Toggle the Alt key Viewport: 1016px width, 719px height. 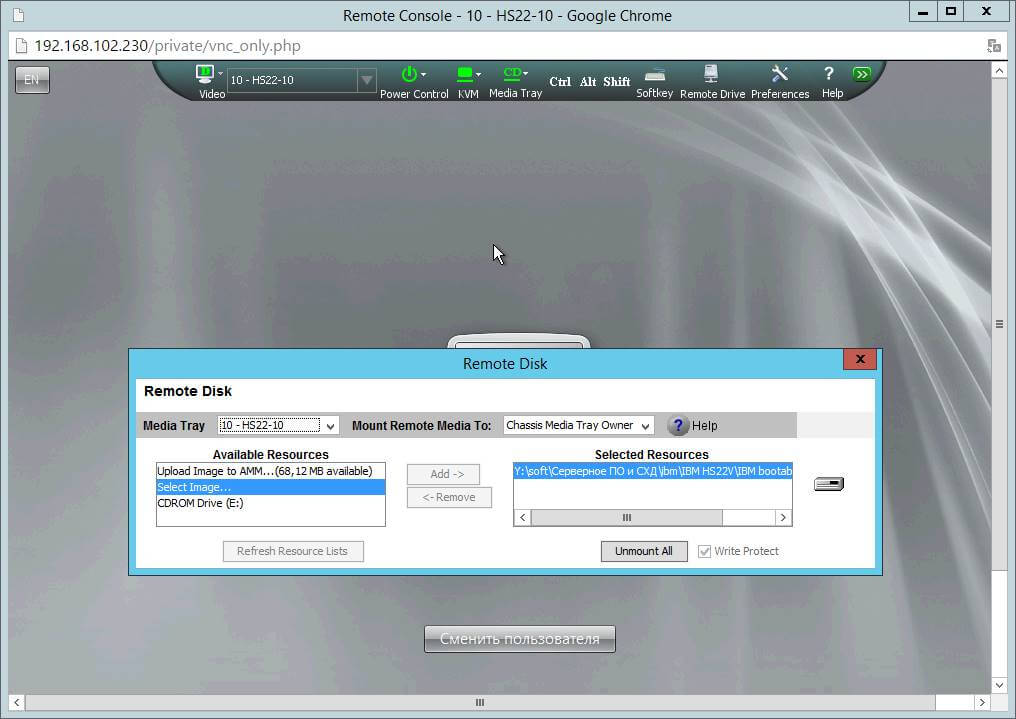click(588, 82)
